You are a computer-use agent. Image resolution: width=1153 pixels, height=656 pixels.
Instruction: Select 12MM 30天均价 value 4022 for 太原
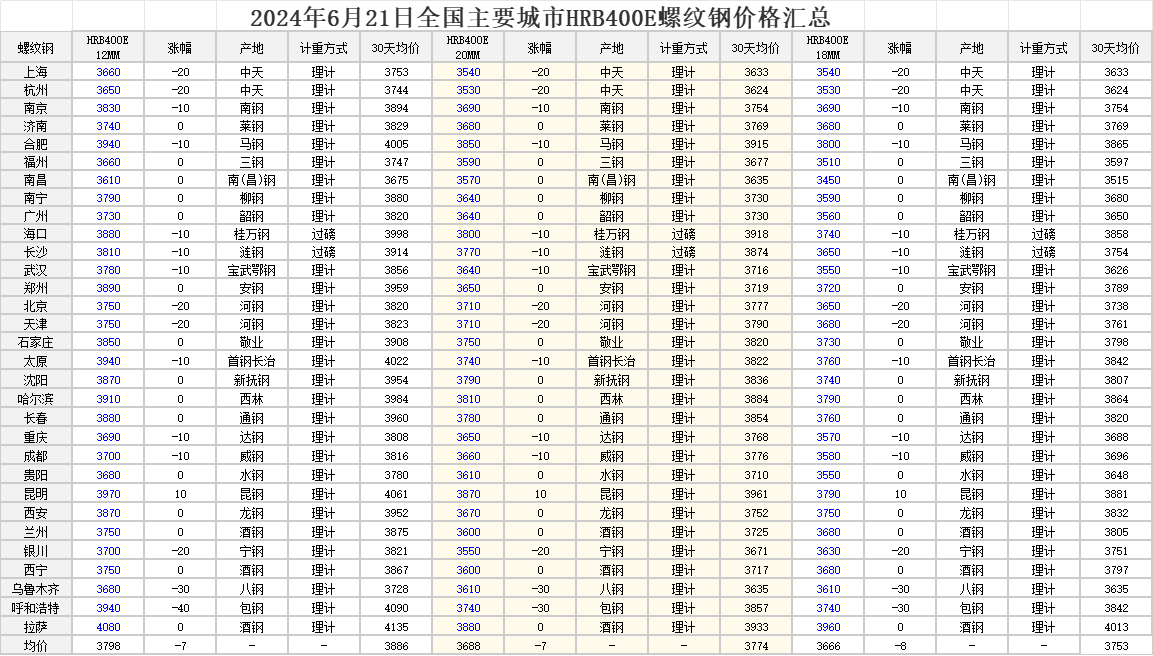coord(396,361)
